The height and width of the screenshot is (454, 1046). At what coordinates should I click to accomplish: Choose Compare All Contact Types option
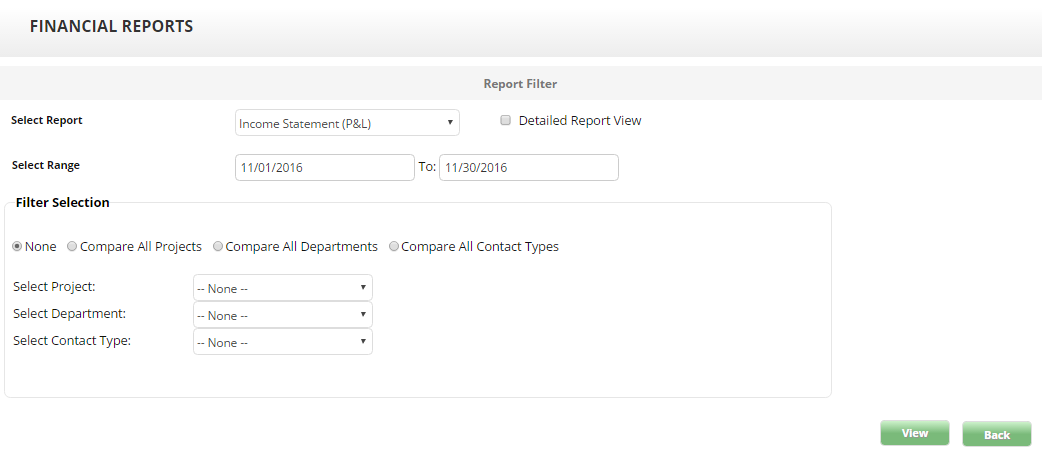pyautogui.click(x=394, y=246)
